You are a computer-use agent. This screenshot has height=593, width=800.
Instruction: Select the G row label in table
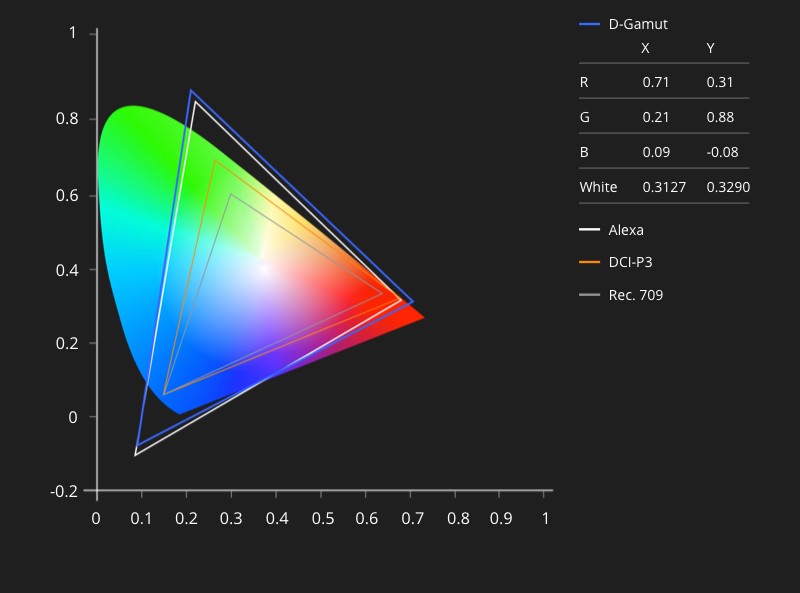pyautogui.click(x=585, y=117)
